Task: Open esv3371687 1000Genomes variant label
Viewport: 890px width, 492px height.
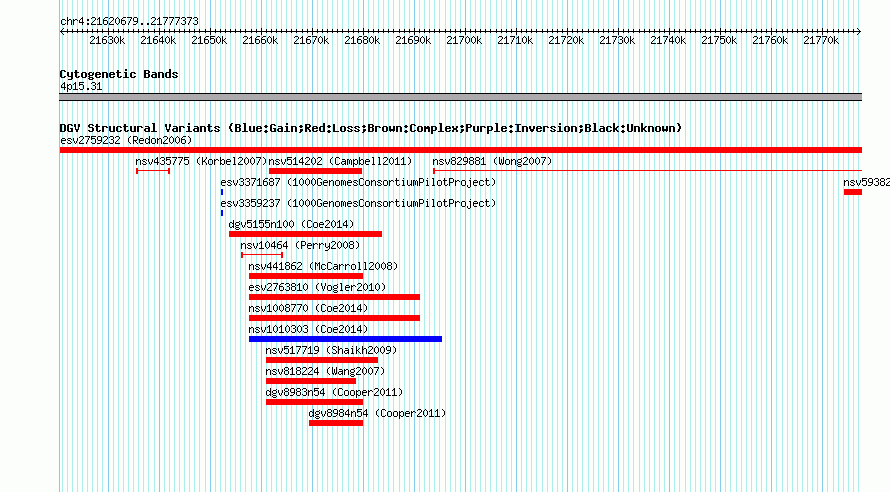Action: pos(358,182)
